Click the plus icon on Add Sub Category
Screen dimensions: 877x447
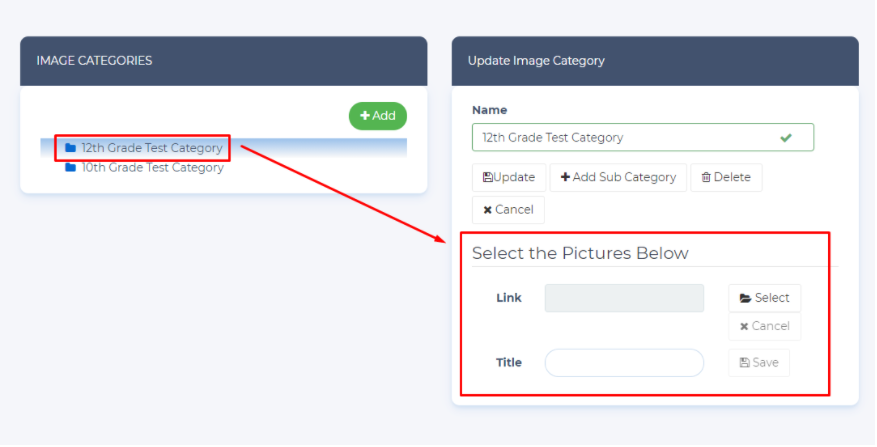pos(565,178)
